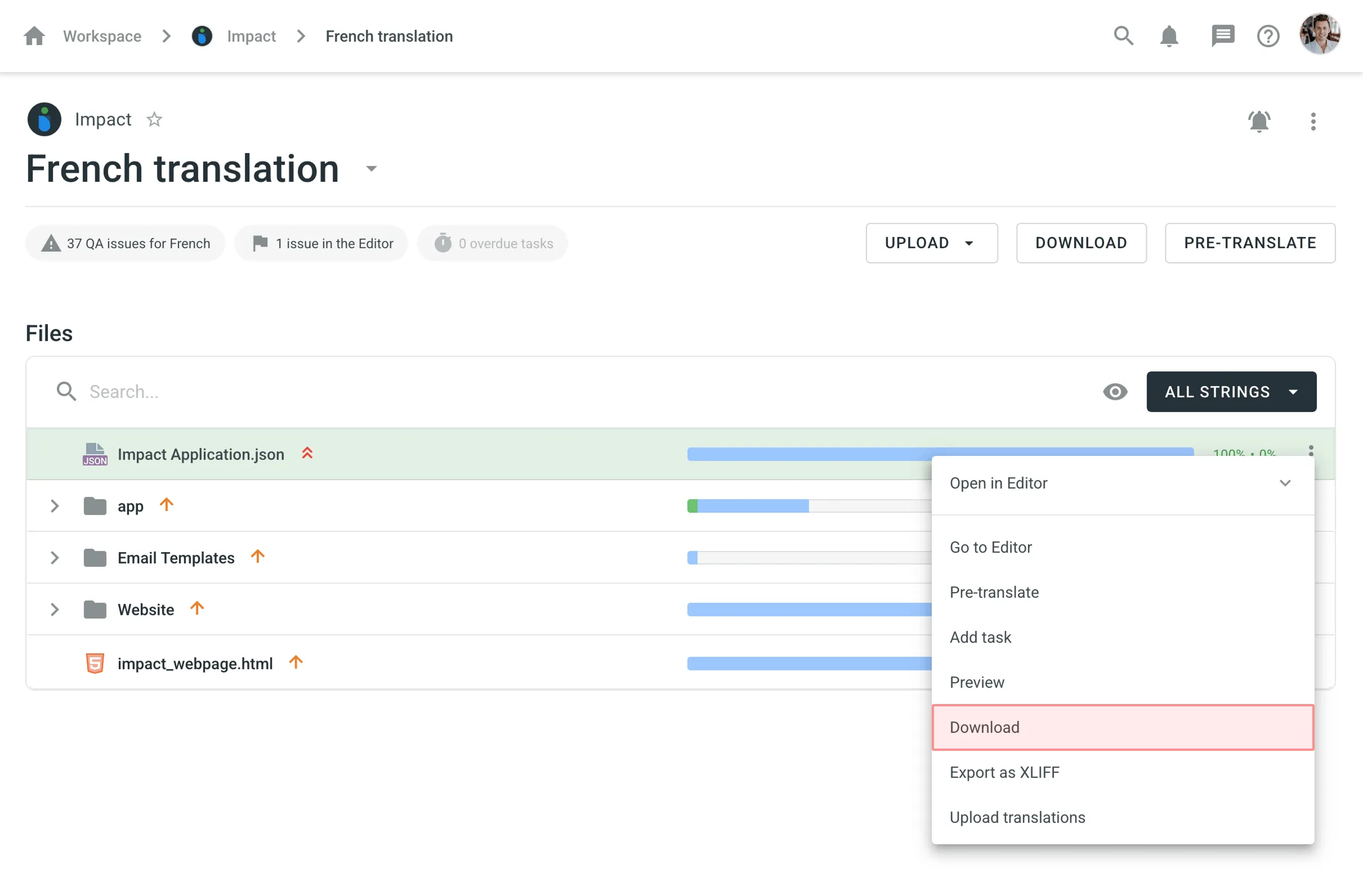This screenshot has height=896, width=1363.
Task: Click the PRE-TRANSLATE button
Action: [x=1250, y=243]
